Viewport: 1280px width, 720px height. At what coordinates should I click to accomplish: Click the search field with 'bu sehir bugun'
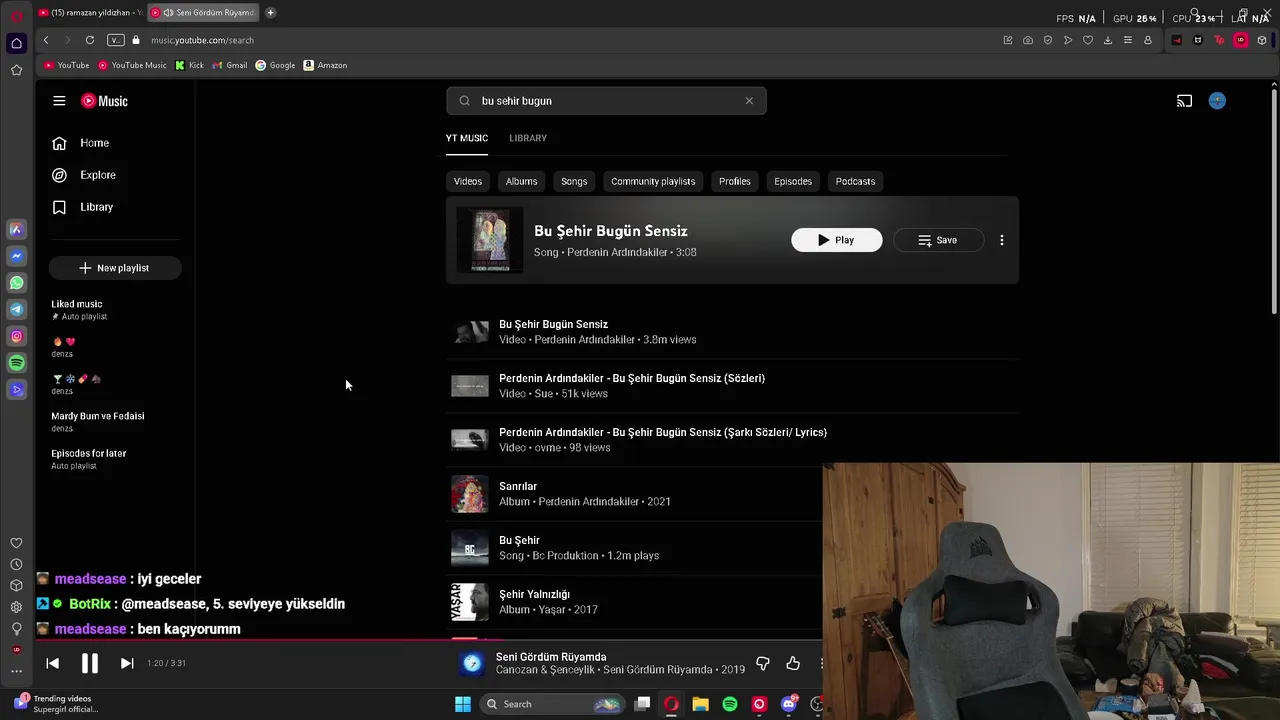click(606, 101)
